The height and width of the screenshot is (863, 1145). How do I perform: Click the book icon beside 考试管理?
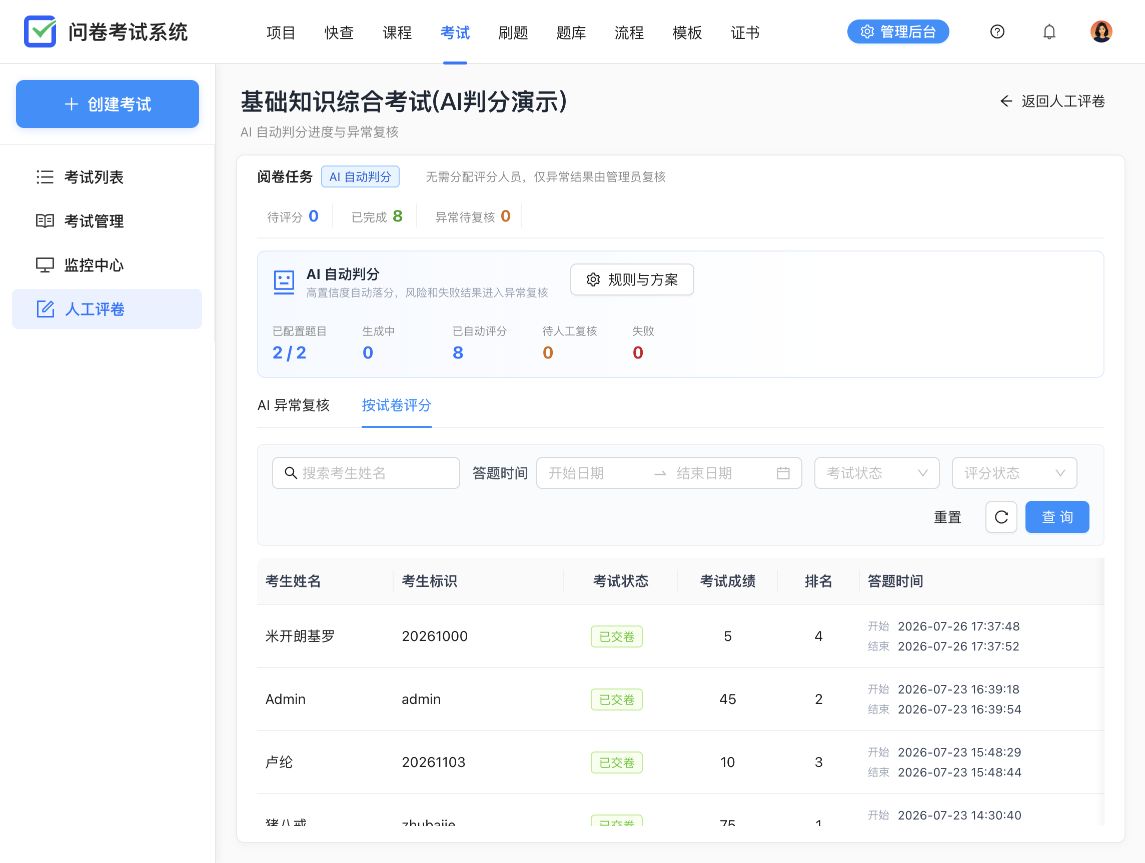pos(45,220)
